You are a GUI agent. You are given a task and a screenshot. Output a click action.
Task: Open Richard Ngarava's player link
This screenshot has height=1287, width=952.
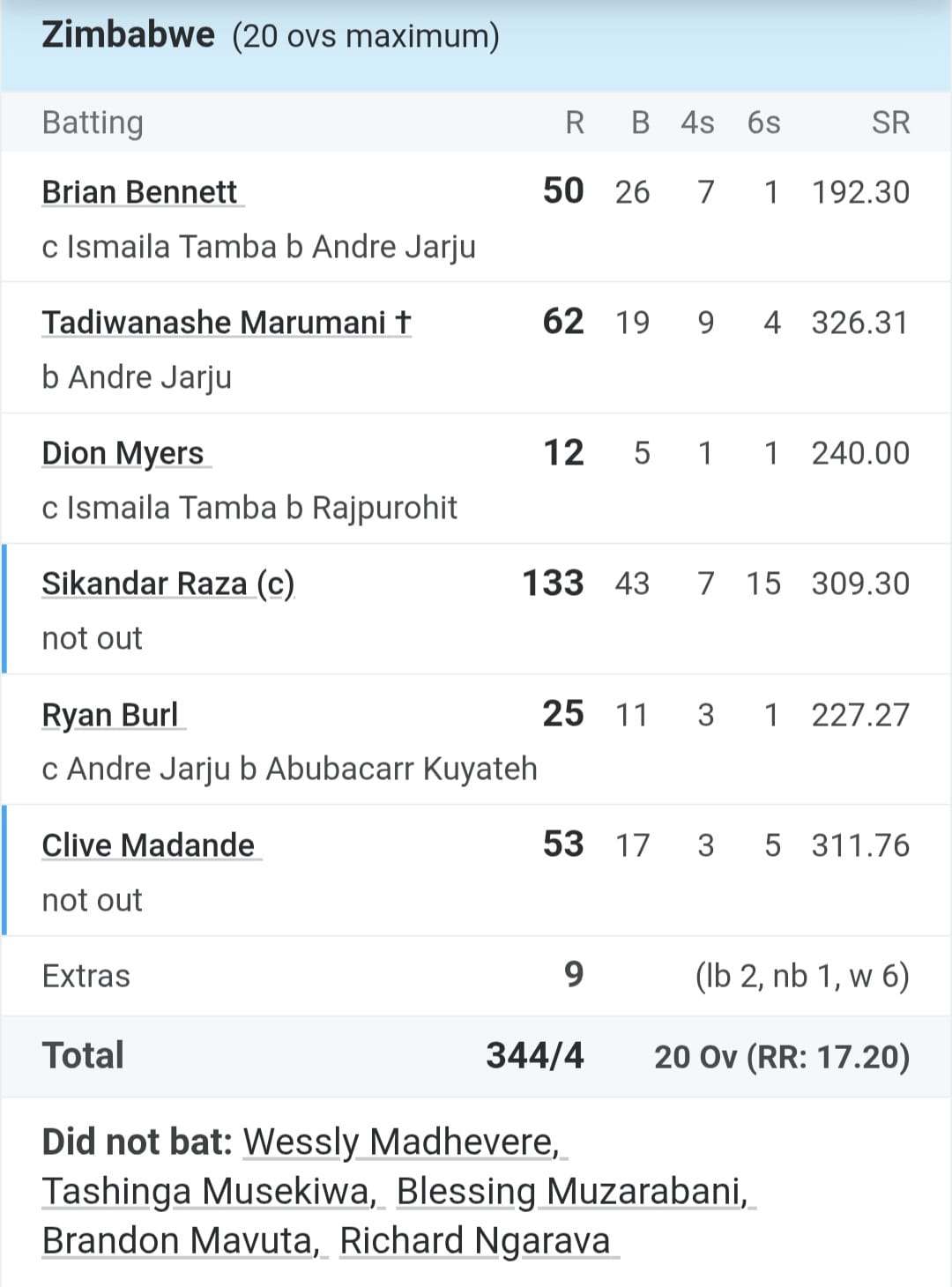point(475,1240)
